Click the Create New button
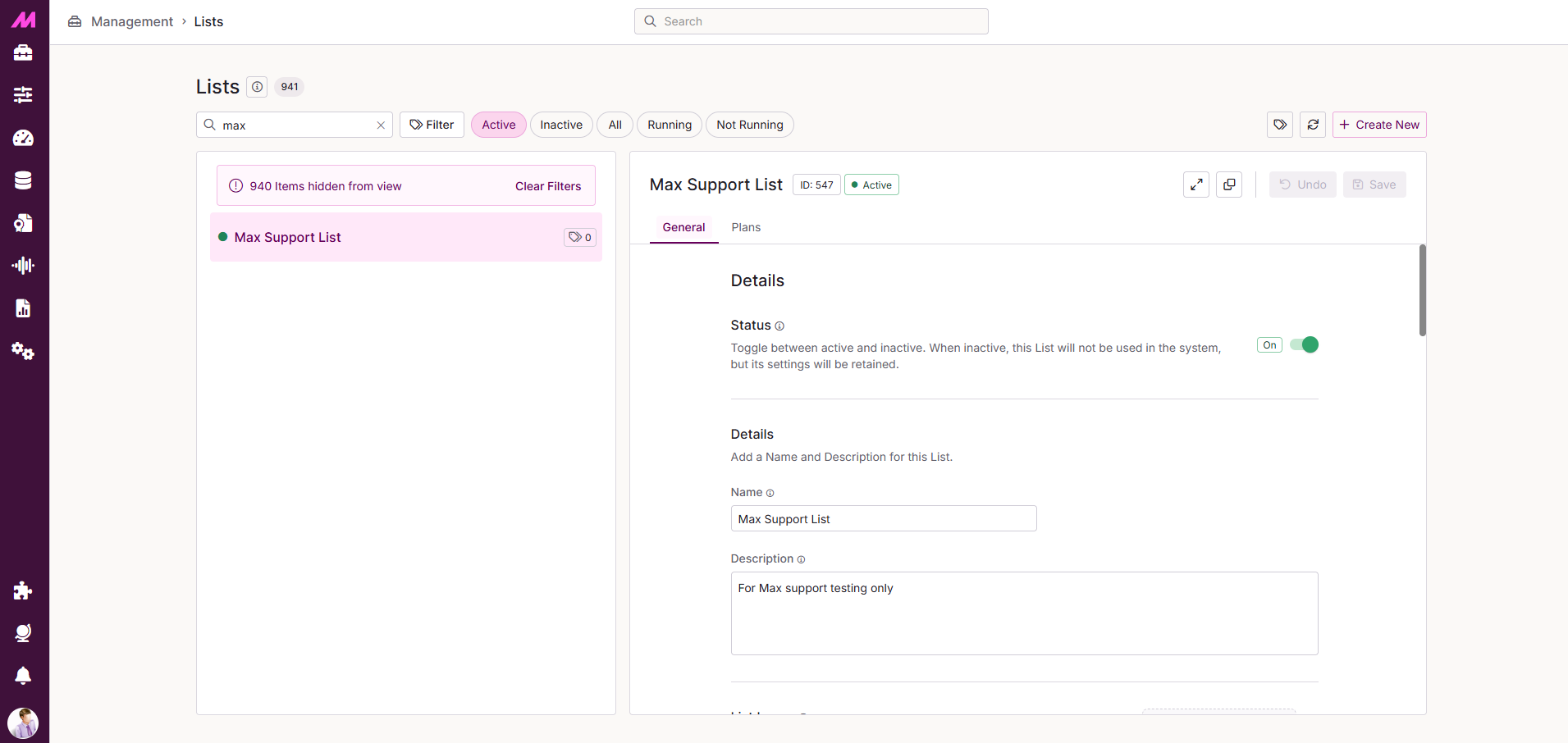Viewport: 1568px width, 743px height. pyautogui.click(x=1379, y=125)
